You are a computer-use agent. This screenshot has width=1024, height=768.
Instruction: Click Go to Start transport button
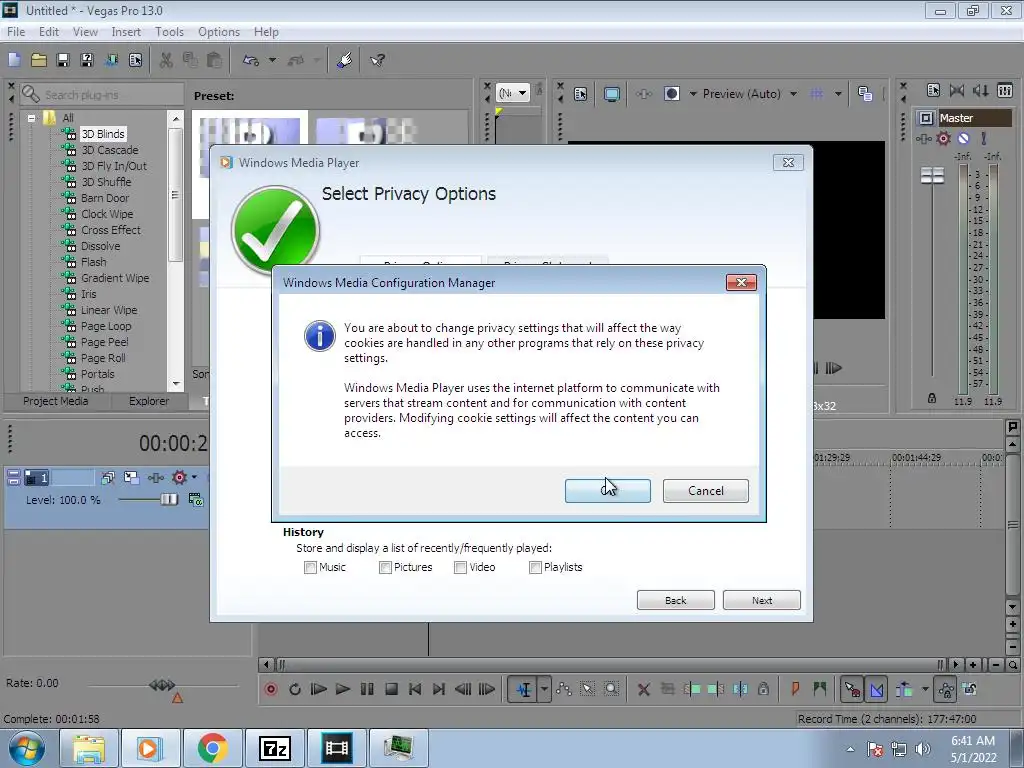point(415,689)
